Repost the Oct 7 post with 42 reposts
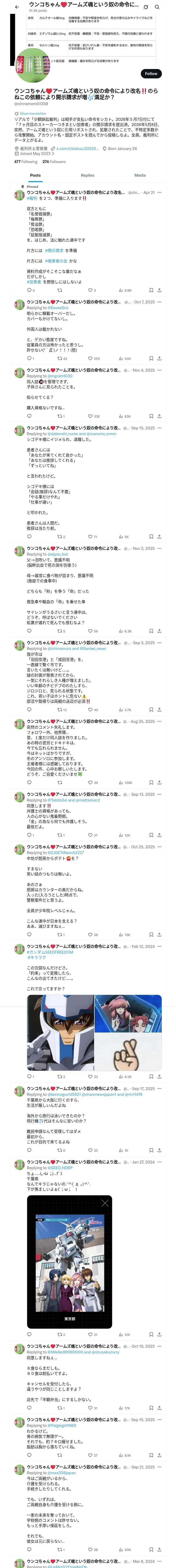This screenshot has width=176, height=1568. (x=62, y=359)
